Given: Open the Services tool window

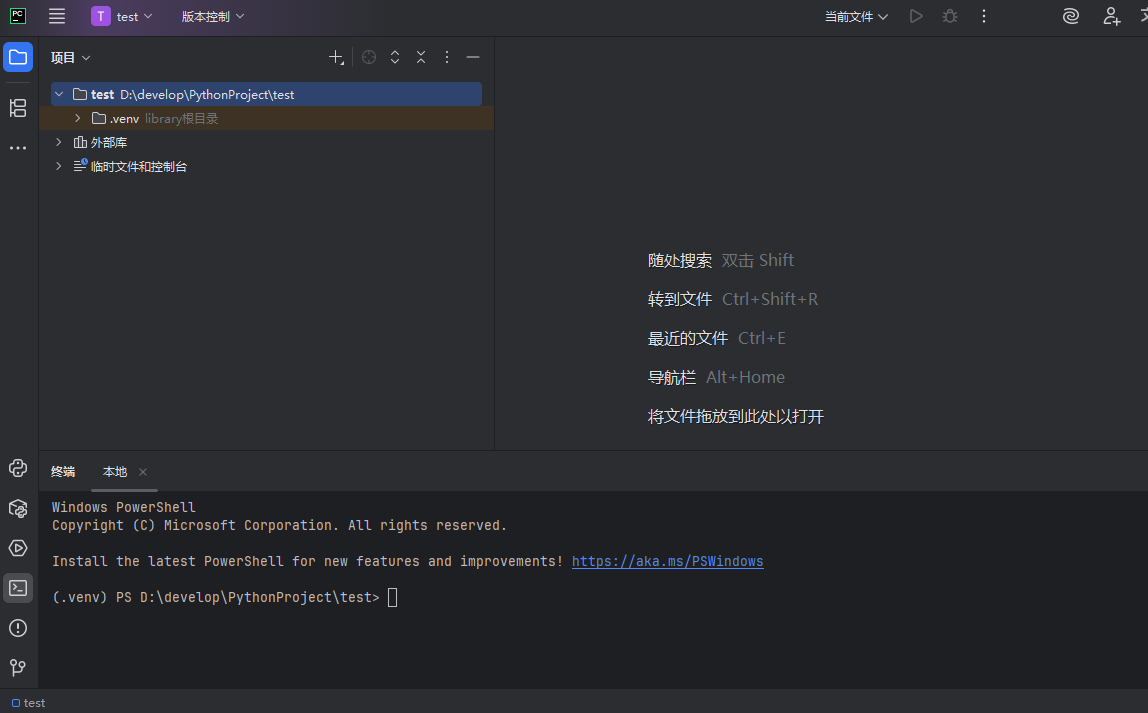Looking at the screenshot, I should [x=18, y=548].
